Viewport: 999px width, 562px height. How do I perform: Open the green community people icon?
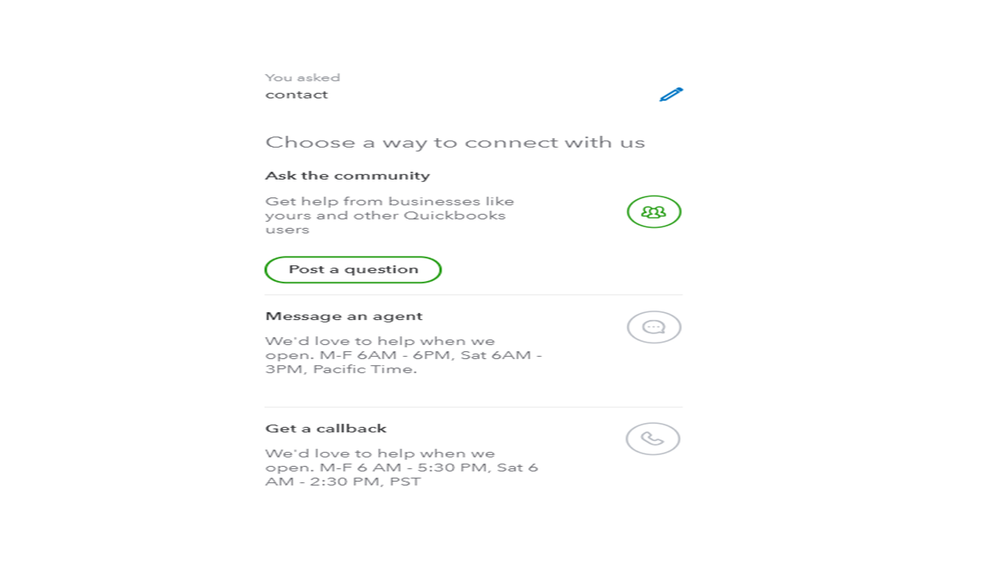[x=654, y=212]
